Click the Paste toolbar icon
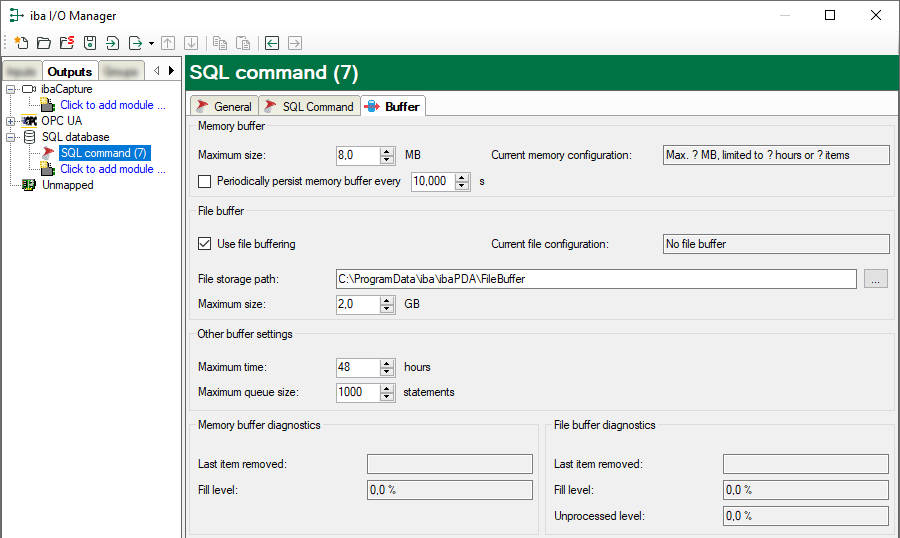 [x=243, y=42]
